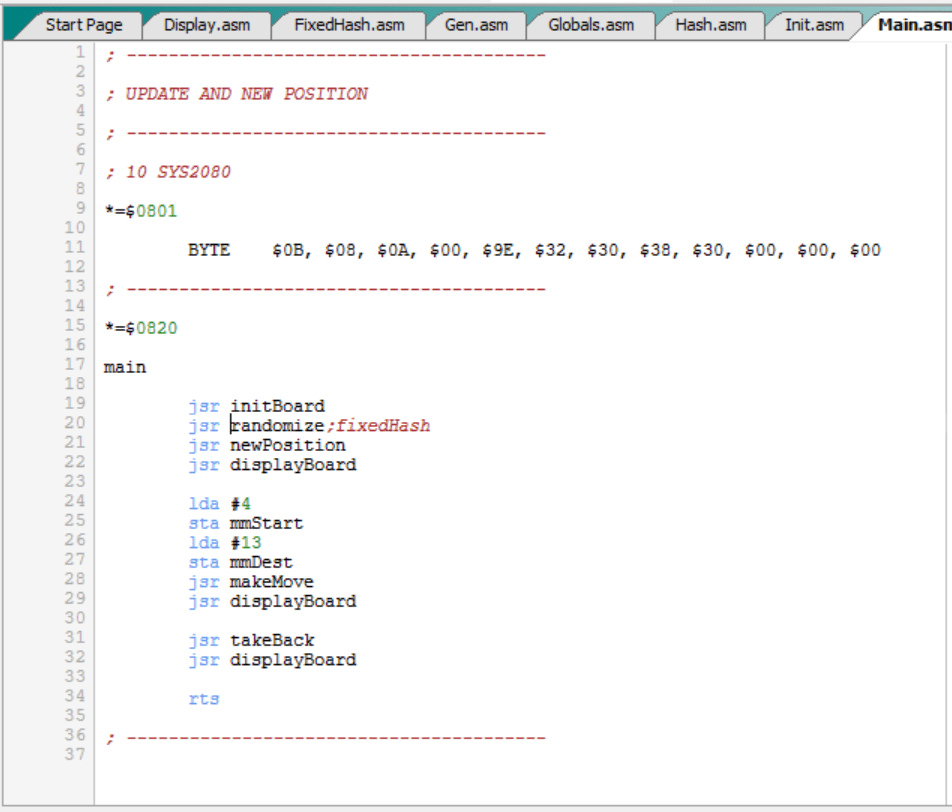Click line number 37 in the gutter
Image resolution: width=952 pixels, height=812 pixels.
[76, 754]
